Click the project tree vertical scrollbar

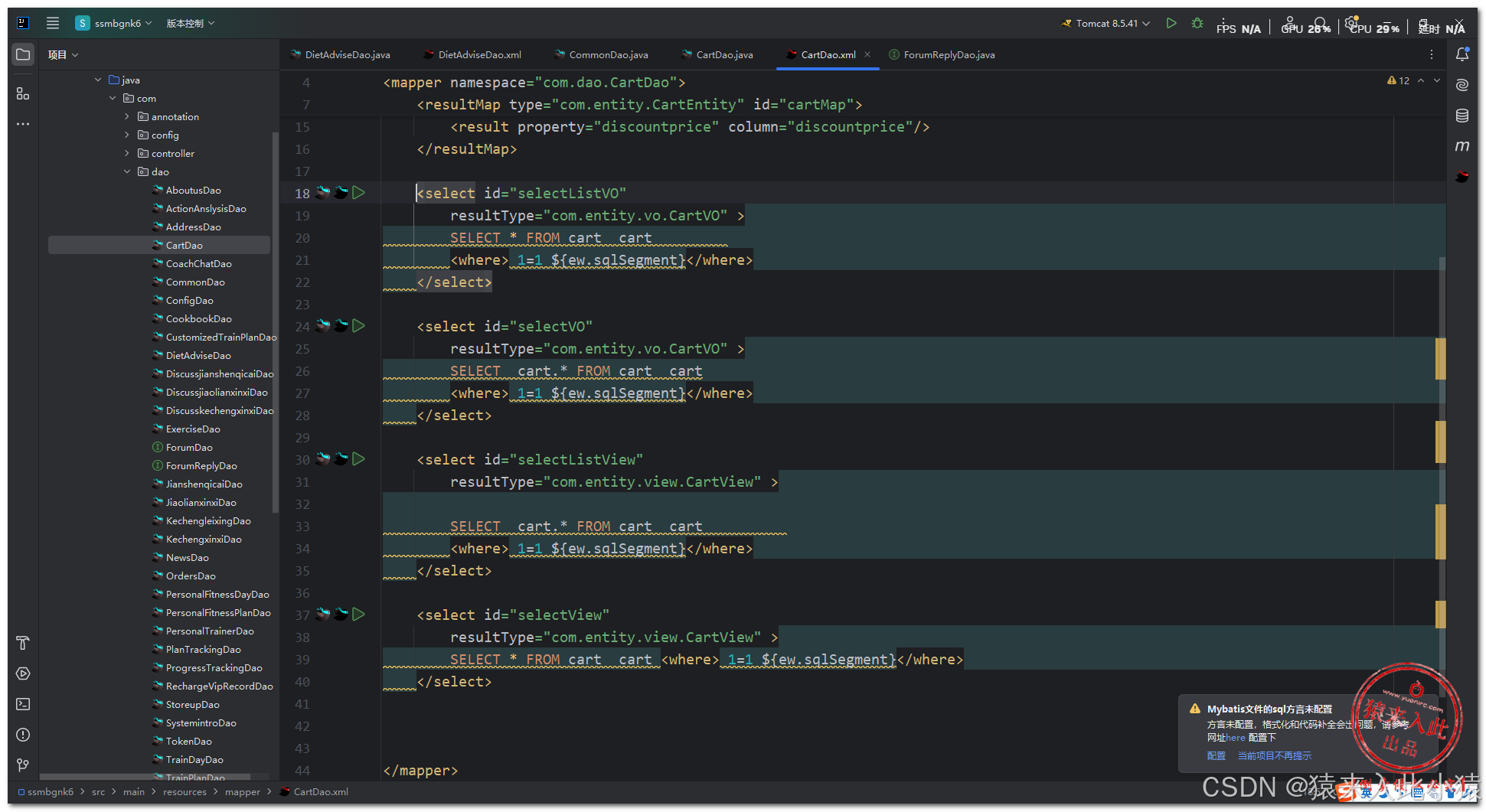tap(275, 321)
